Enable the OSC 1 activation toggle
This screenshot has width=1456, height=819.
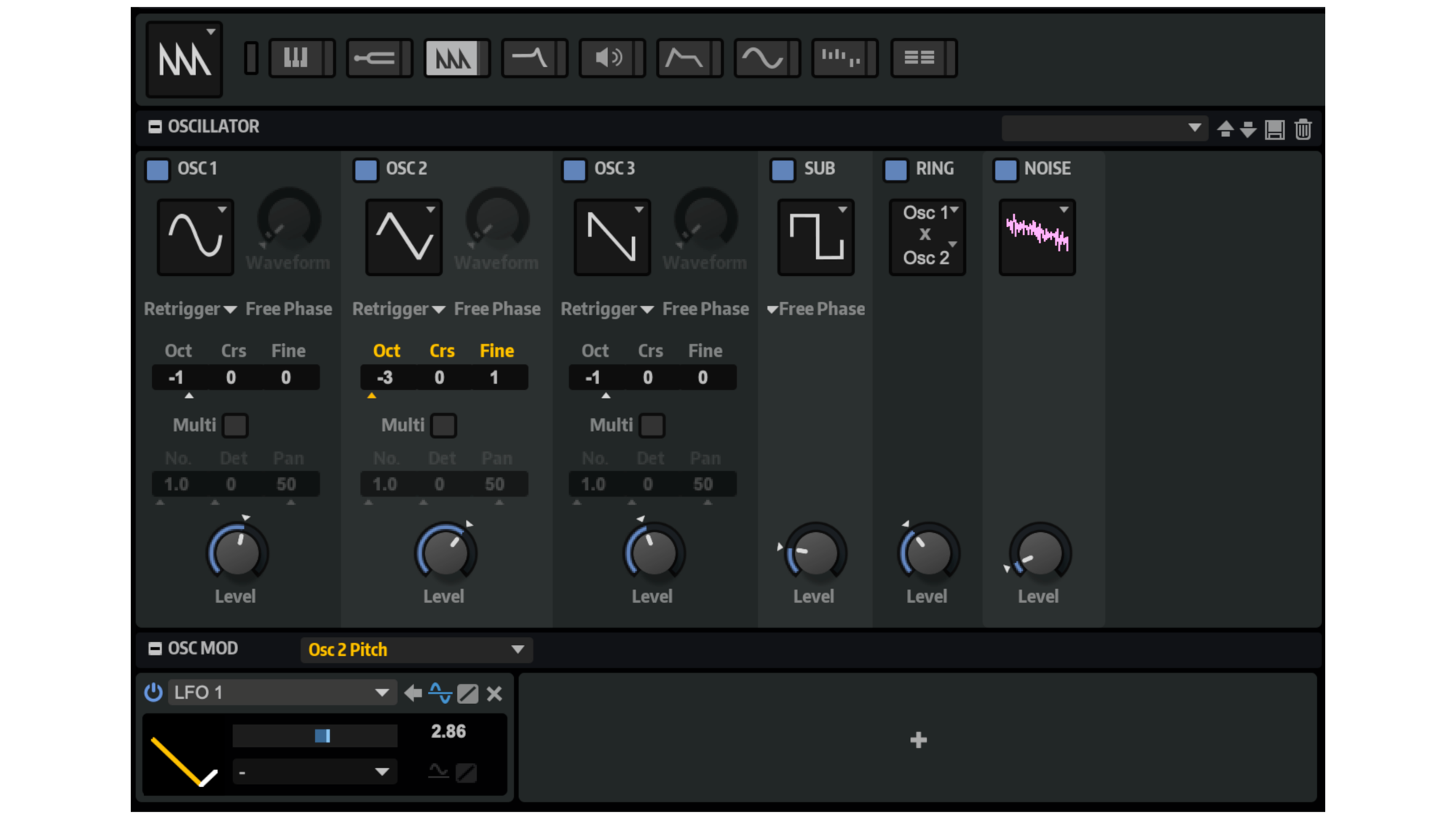pos(157,170)
